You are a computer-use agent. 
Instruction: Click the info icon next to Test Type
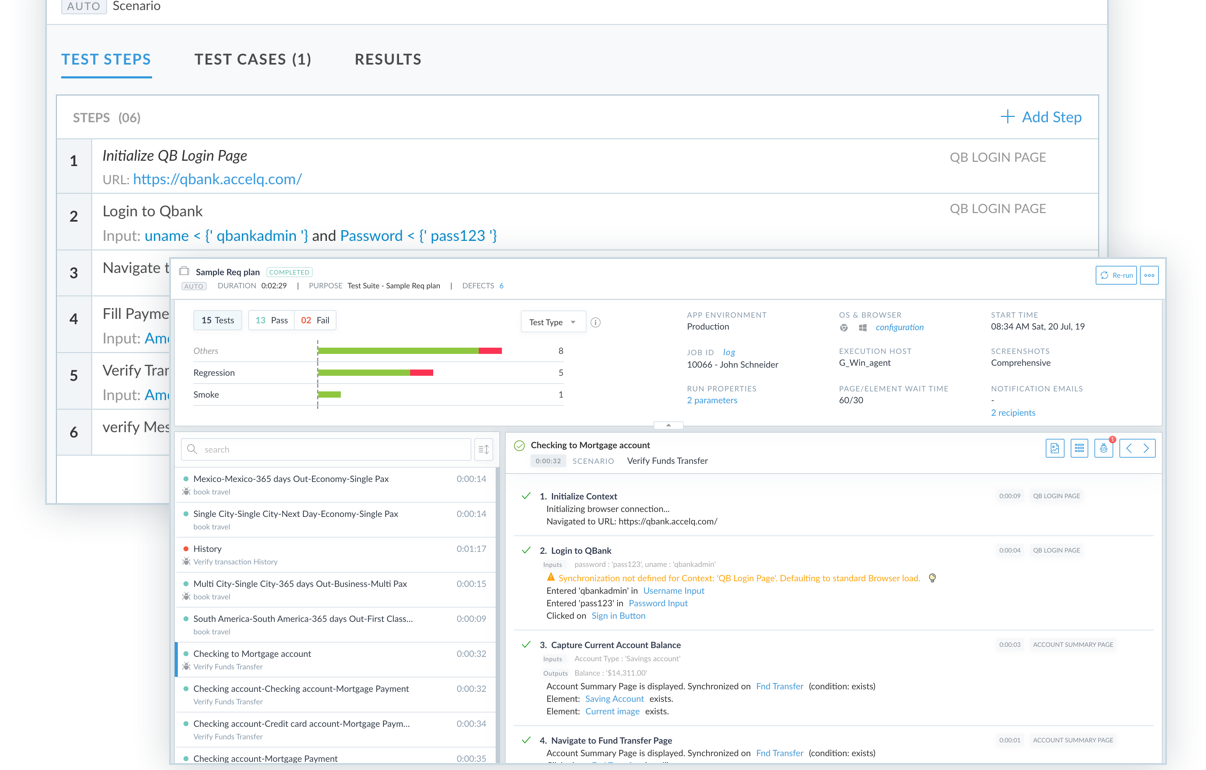pyautogui.click(x=596, y=322)
